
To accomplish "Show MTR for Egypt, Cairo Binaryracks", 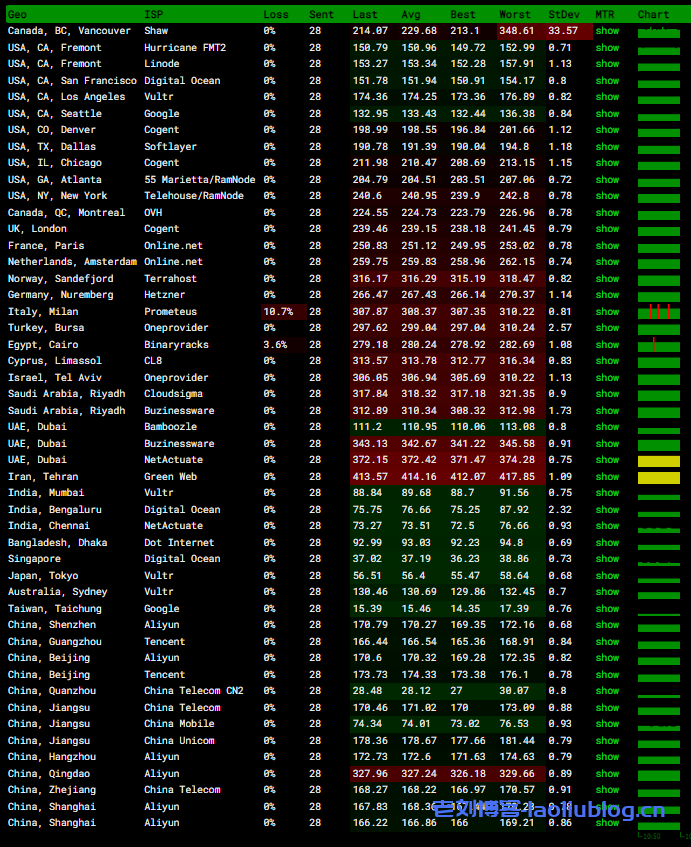I will 607,345.
